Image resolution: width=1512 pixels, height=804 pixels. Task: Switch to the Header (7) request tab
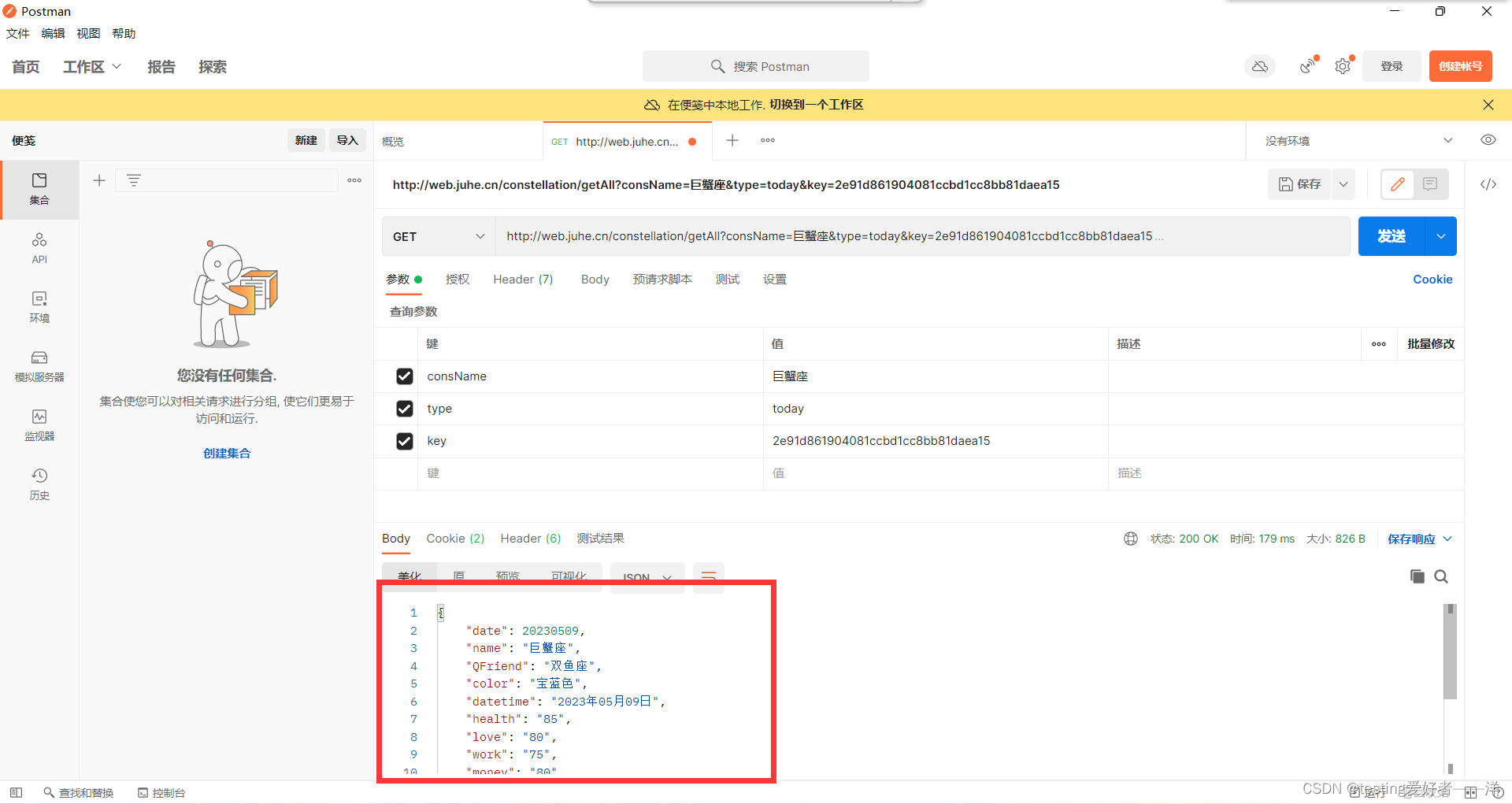(x=523, y=280)
